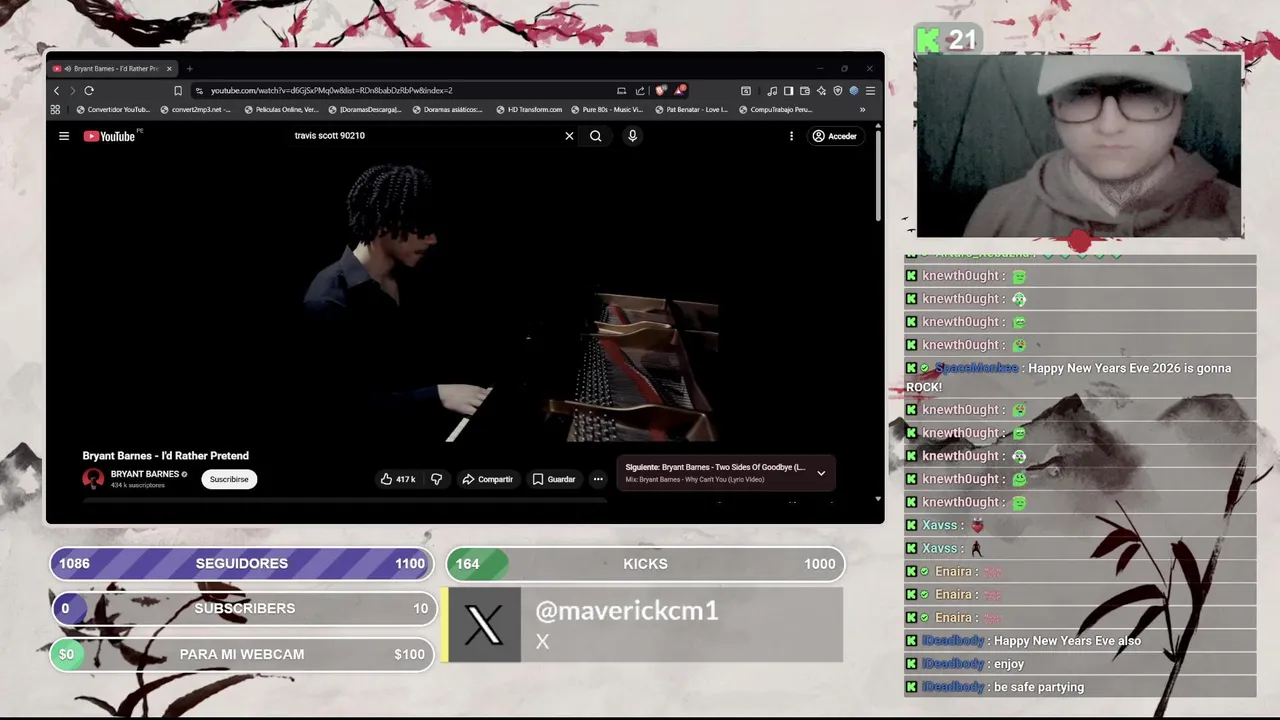Viewport: 1280px width, 720px height.
Task: Bookmark this page using the address bar icon
Action: point(178,90)
